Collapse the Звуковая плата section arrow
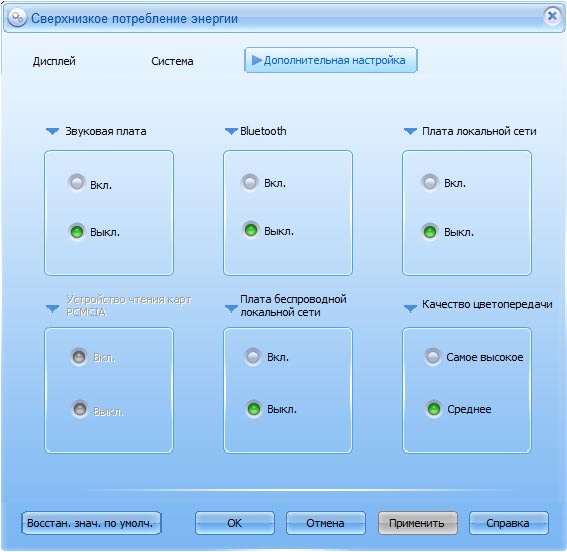Screen dimensions: 567x552 point(52,131)
